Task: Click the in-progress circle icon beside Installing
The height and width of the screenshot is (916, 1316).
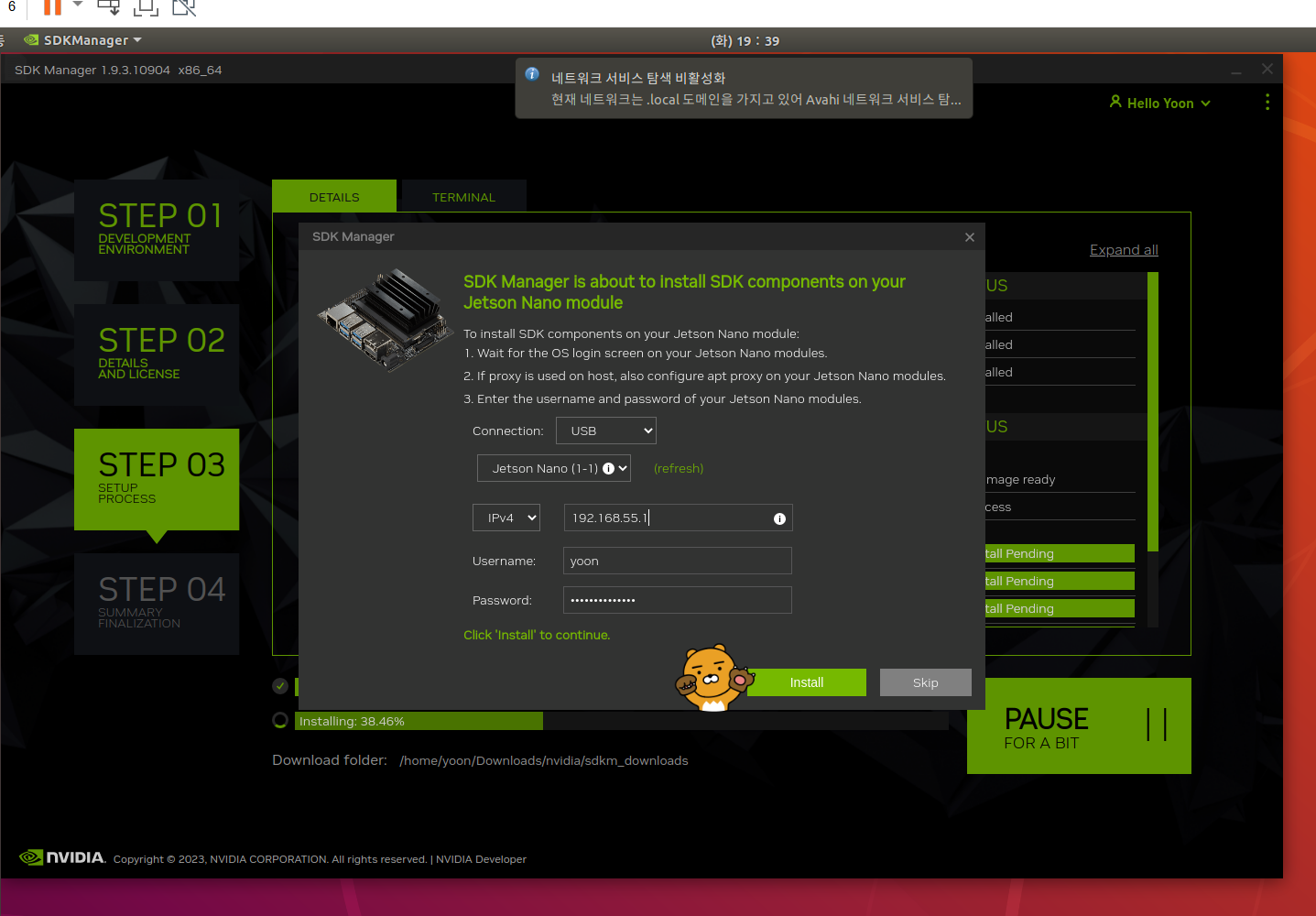Action: [x=280, y=721]
